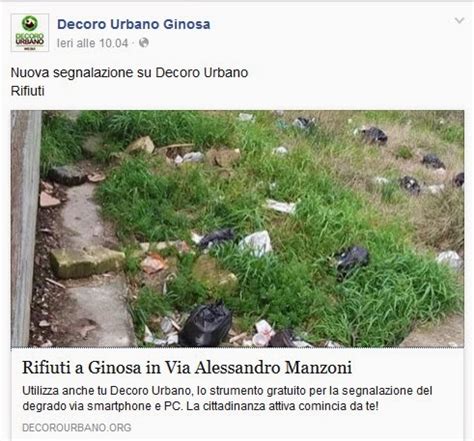Open the shared link preview photo
474x441 pixels.
237,229
